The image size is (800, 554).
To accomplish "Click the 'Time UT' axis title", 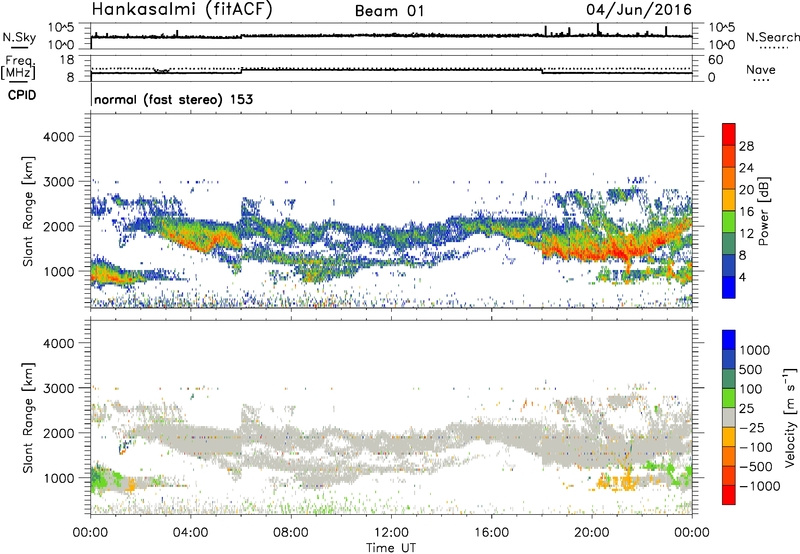I will [x=391, y=548].
